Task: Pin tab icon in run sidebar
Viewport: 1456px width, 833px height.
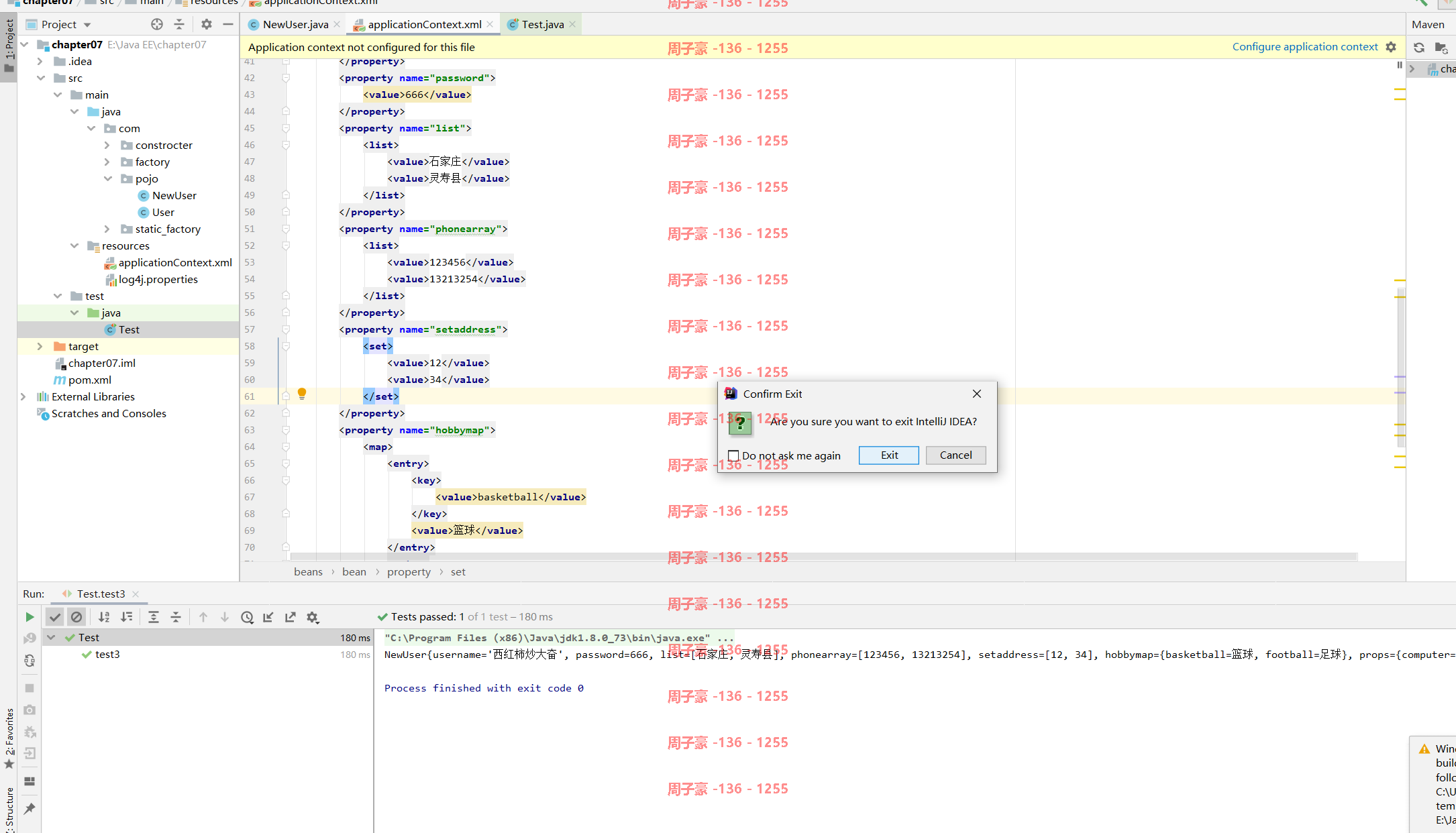Action: (x=30, y=809)
